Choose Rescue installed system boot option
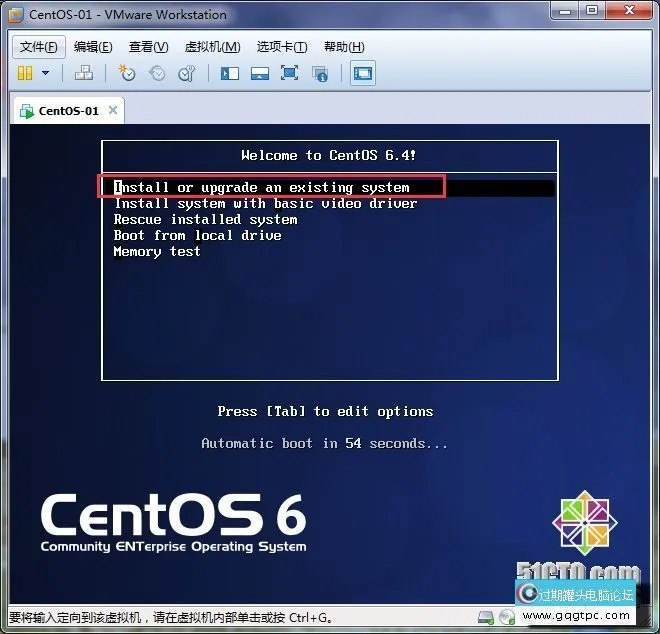 point(205,219)
